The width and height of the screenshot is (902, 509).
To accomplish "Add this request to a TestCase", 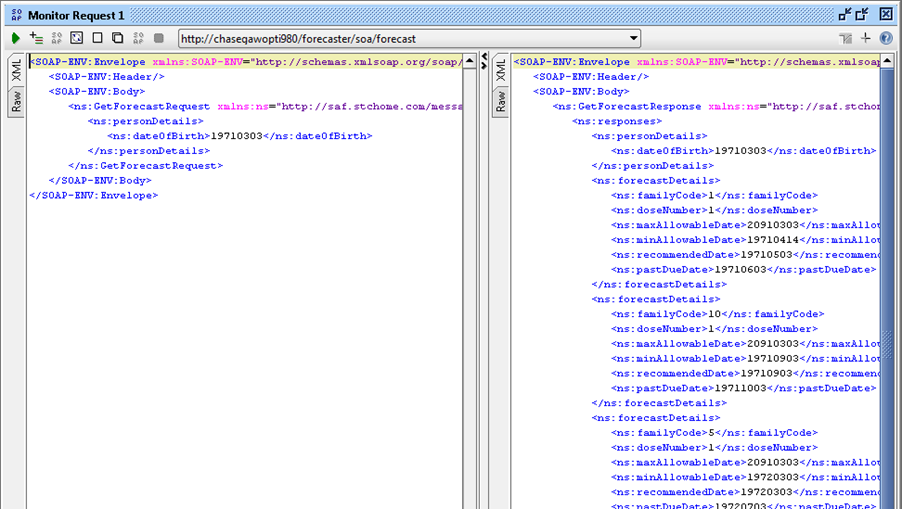I will (x=36, y=39).
